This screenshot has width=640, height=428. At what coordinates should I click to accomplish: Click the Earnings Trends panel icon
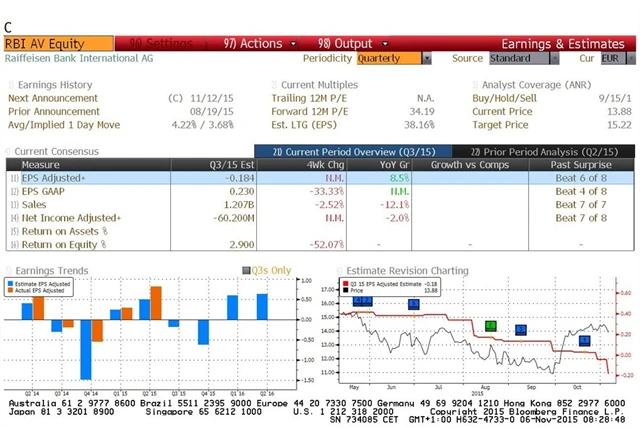point(10,270)
